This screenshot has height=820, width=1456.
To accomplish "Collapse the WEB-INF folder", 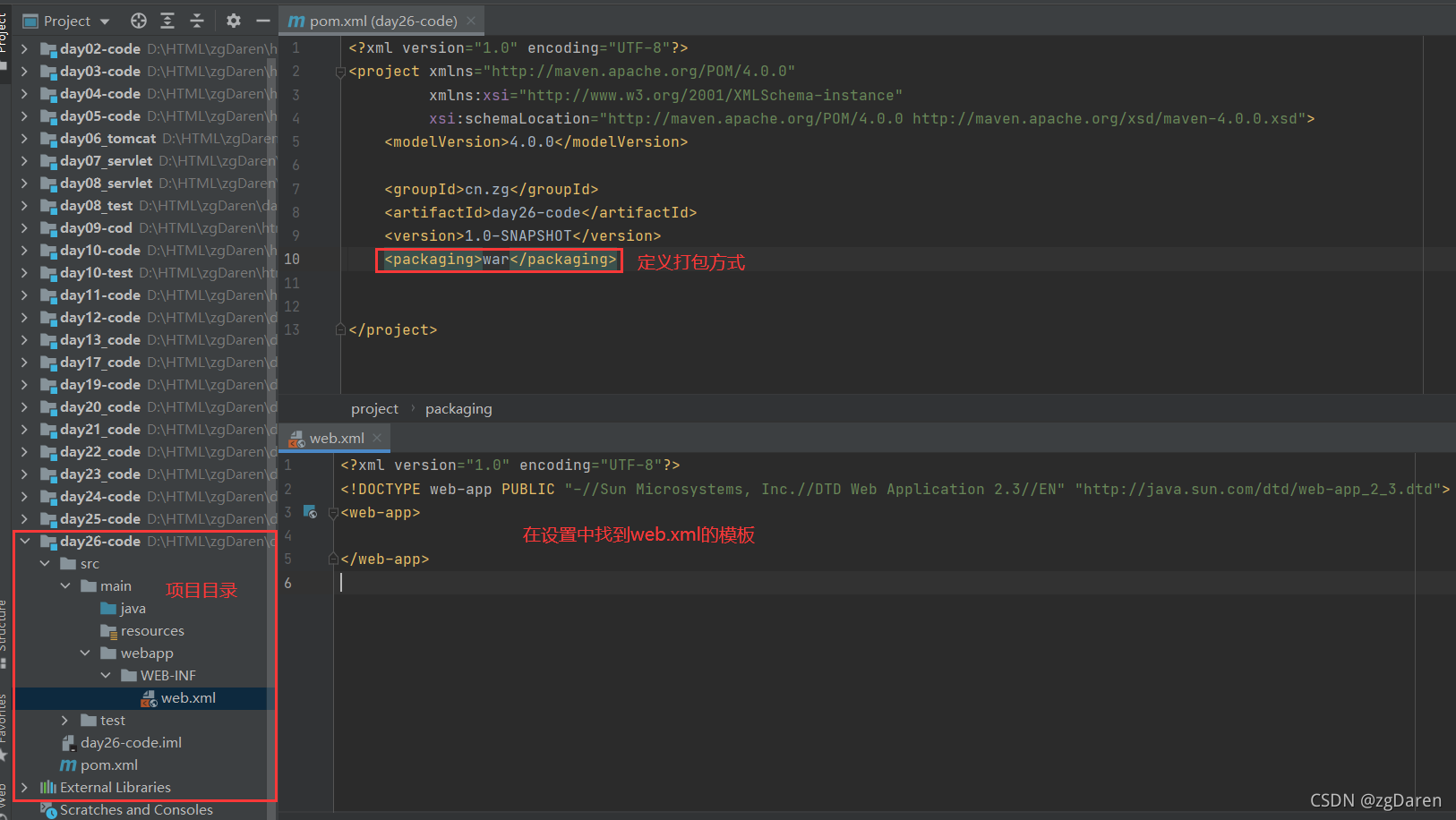I will (106, 676).
